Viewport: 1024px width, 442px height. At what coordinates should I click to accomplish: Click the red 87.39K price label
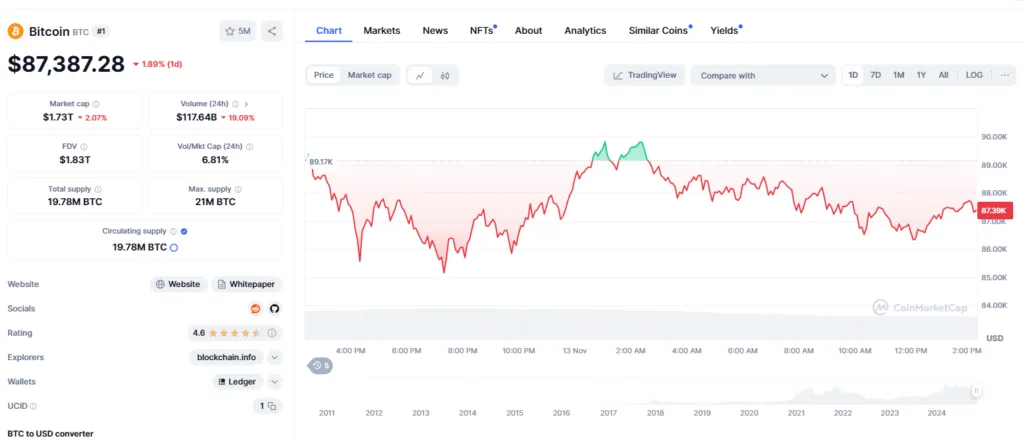(x=996, y=210)
